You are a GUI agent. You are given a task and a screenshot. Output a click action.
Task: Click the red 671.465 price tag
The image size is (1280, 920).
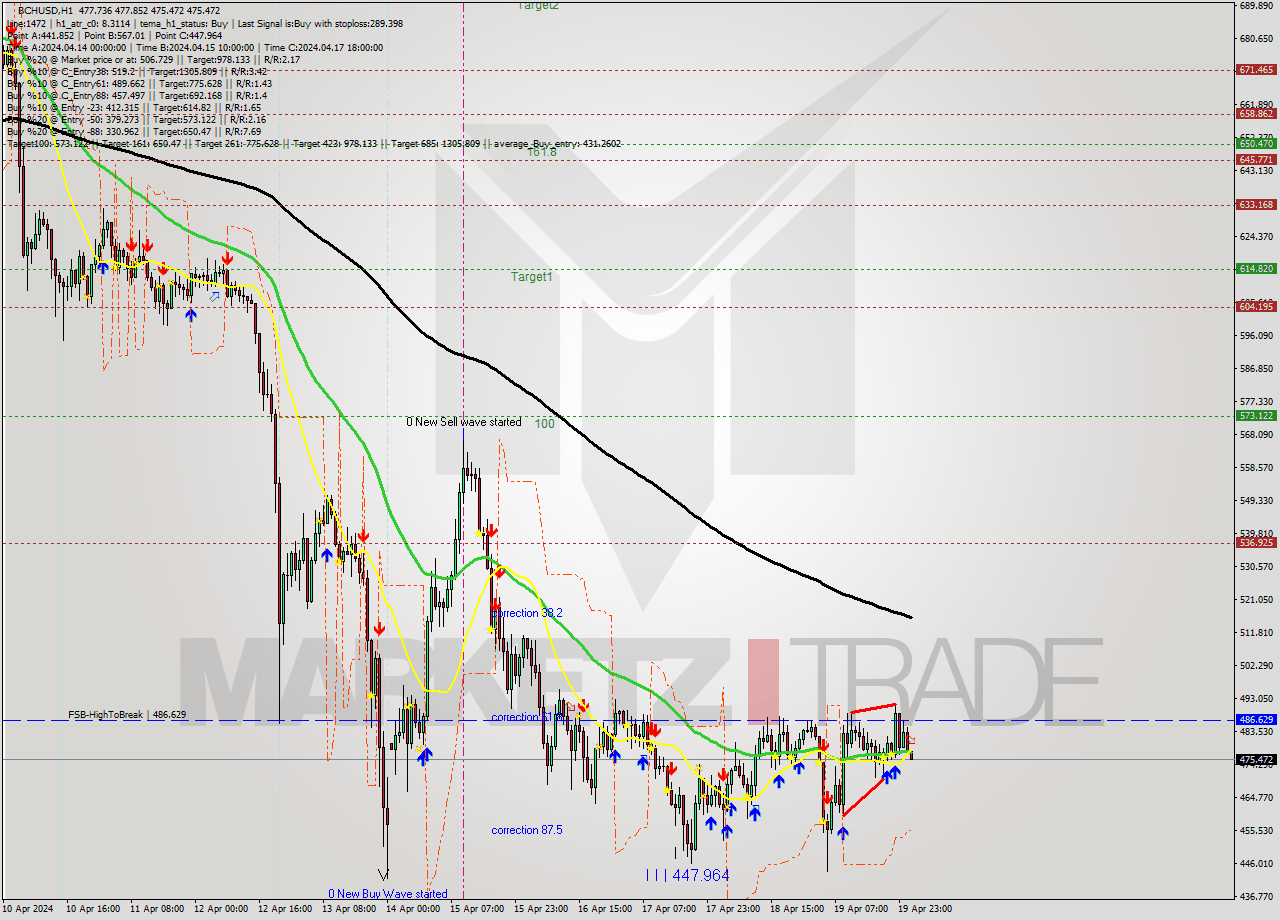coord(1256,70)
